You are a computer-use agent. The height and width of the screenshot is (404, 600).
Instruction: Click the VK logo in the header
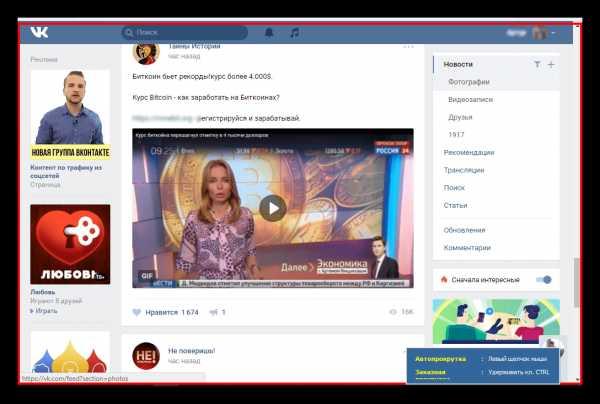[x=39, y=33]
